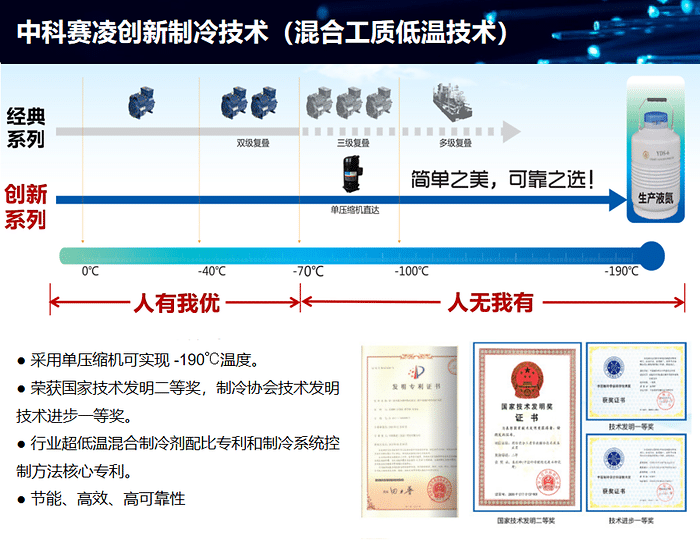700x543 pixels.
Task: Click the slogan 简单之美，可靠之选！
Action: (502, 180)
